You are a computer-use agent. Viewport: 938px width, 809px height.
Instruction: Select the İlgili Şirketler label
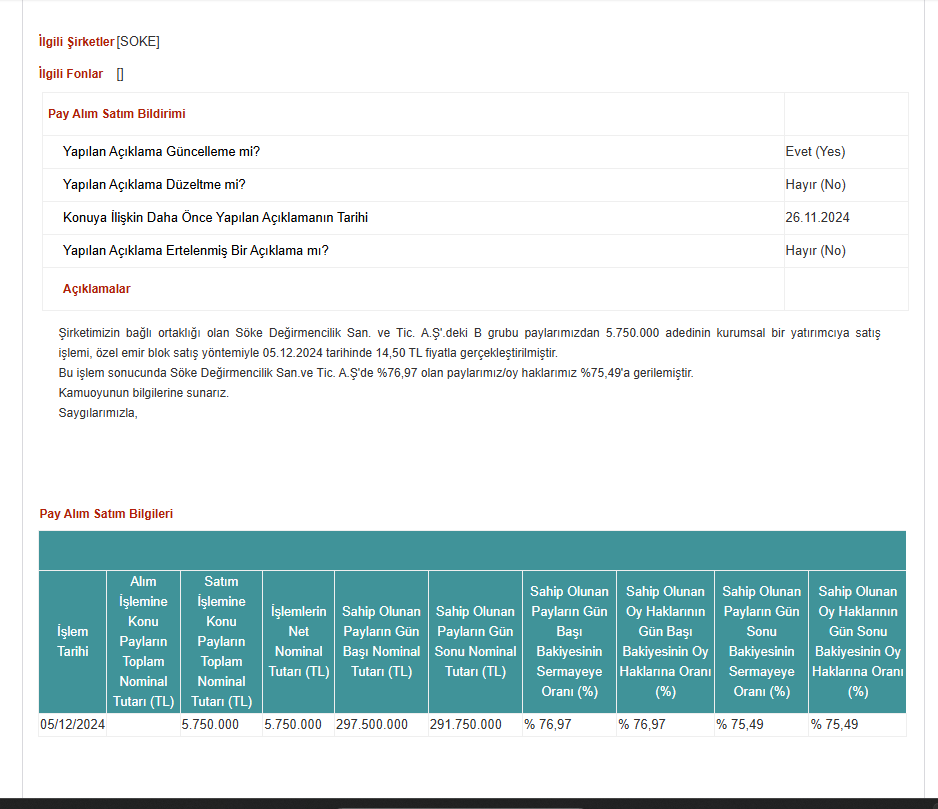(x=76, y=41)
